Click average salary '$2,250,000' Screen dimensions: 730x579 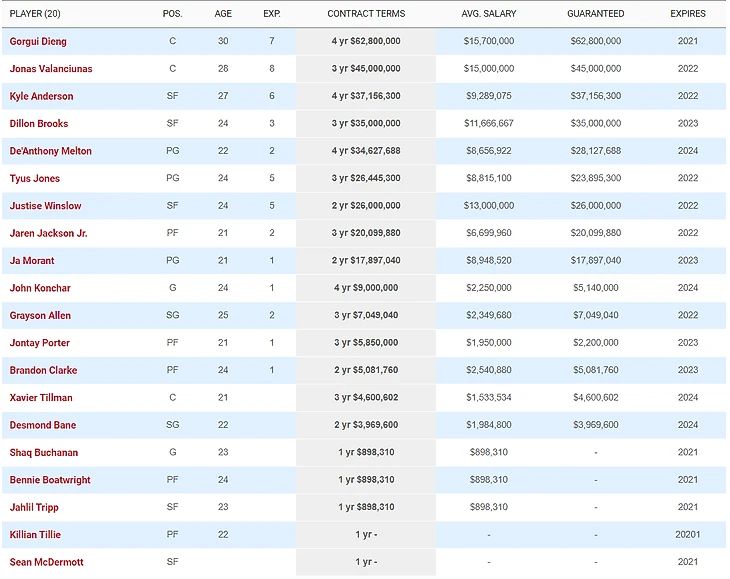(489, 288)
